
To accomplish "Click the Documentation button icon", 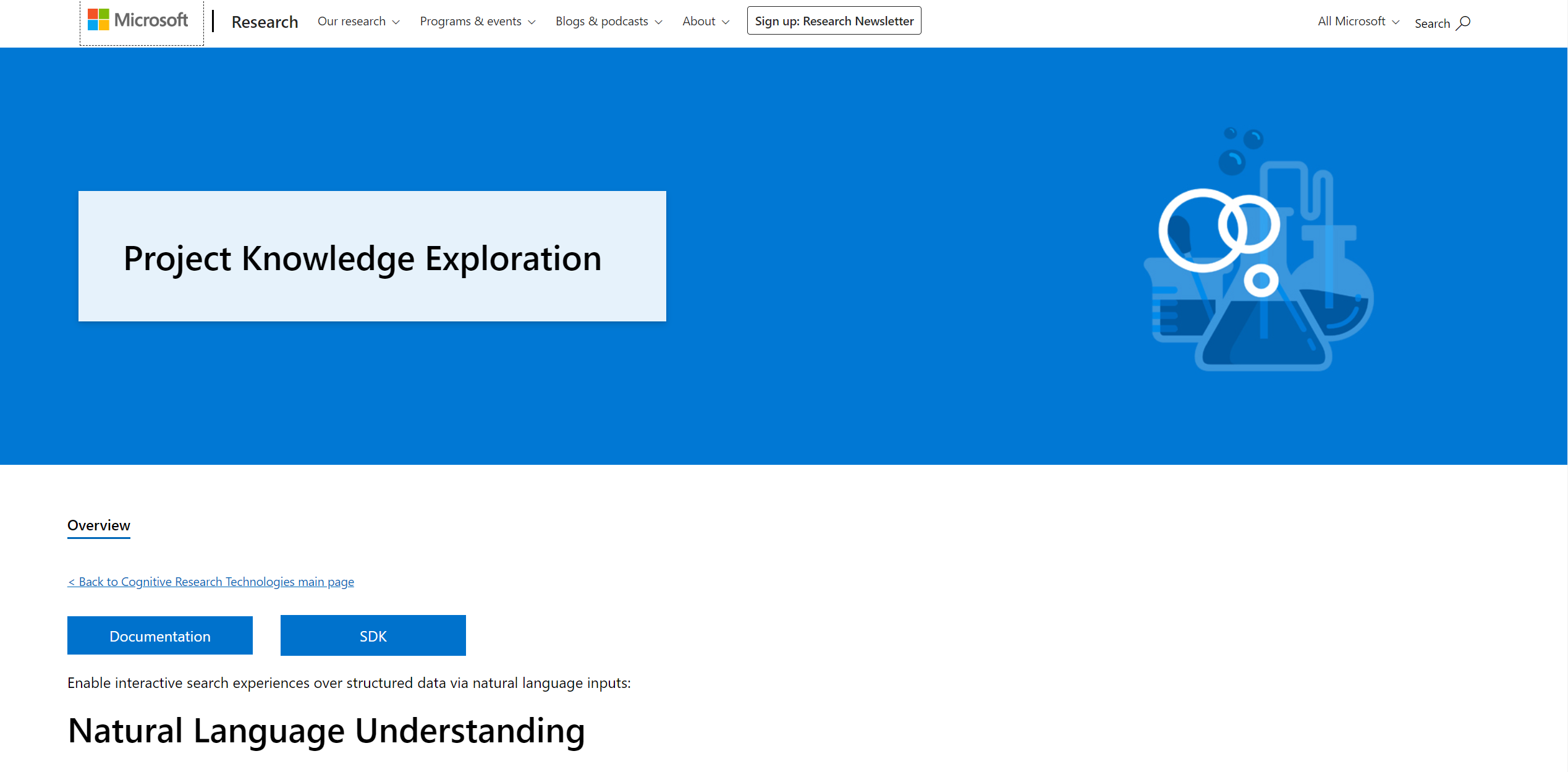I will pyautogui.click(x=160, y=635).
